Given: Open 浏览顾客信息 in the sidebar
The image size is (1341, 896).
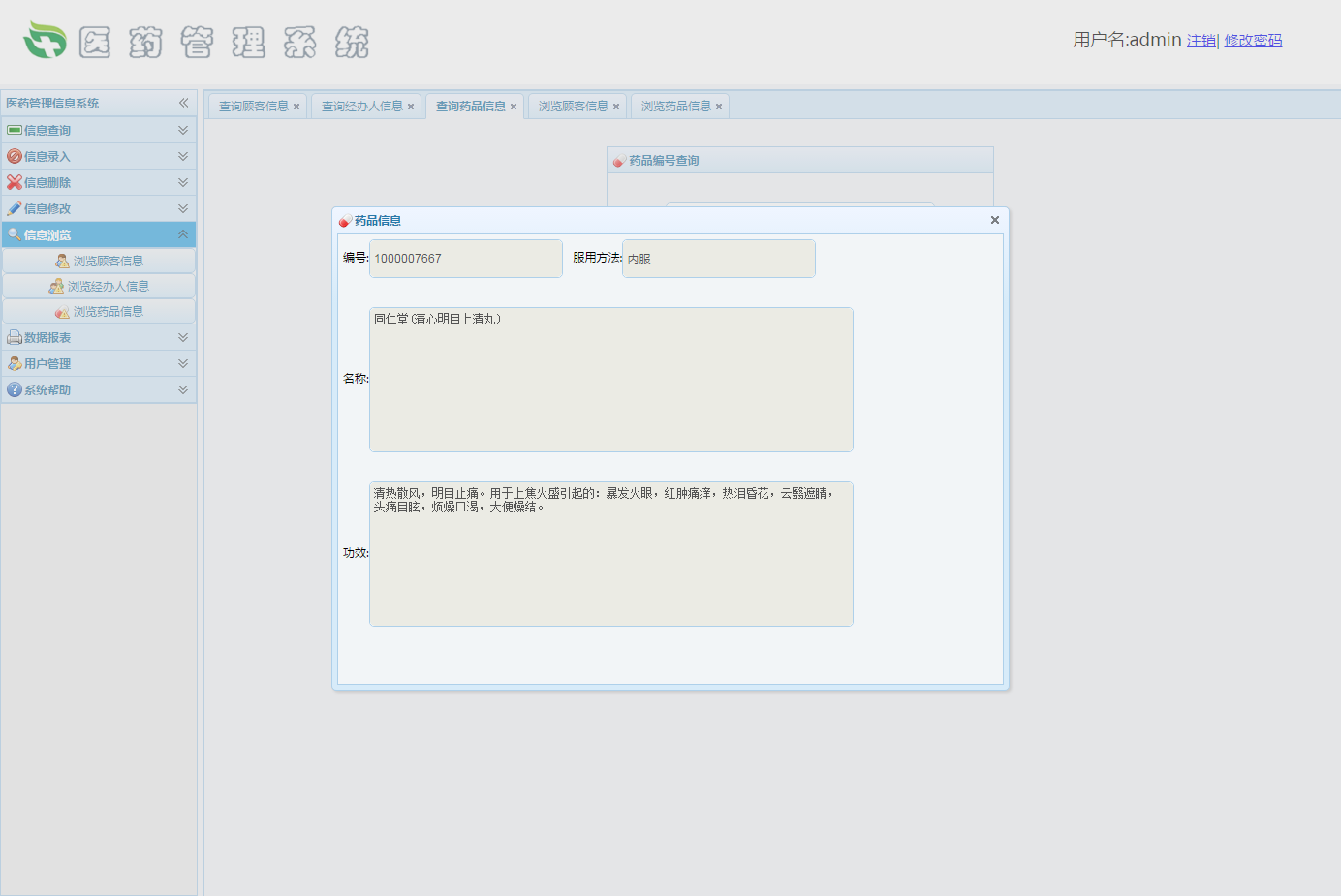Looking at the screenshot, I should pyautogui.click(x=99, y=262).
